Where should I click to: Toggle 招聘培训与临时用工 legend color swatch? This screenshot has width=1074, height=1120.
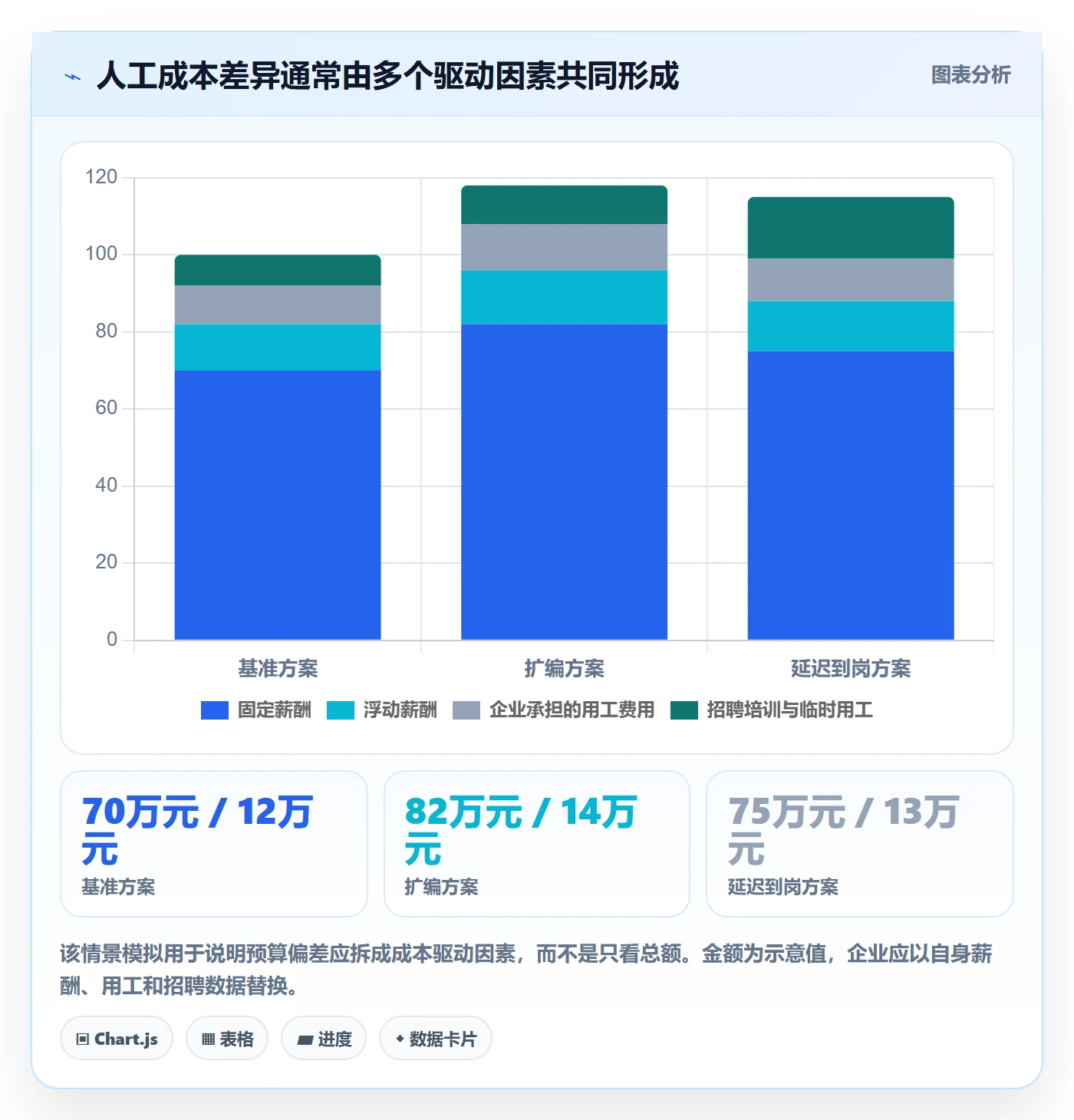coord(684,710)
